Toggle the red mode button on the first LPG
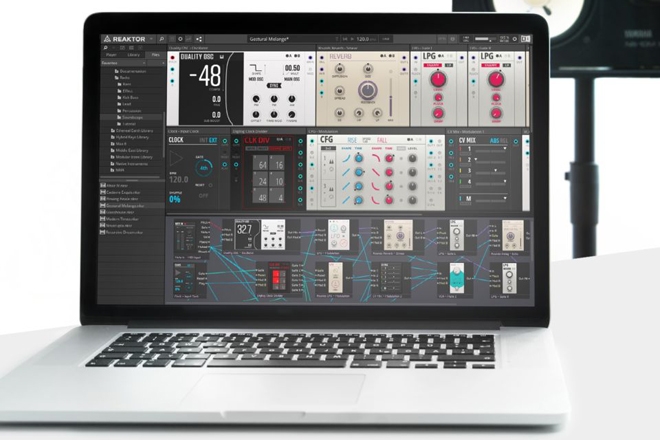The image size is (660, 440). [433, 65]
